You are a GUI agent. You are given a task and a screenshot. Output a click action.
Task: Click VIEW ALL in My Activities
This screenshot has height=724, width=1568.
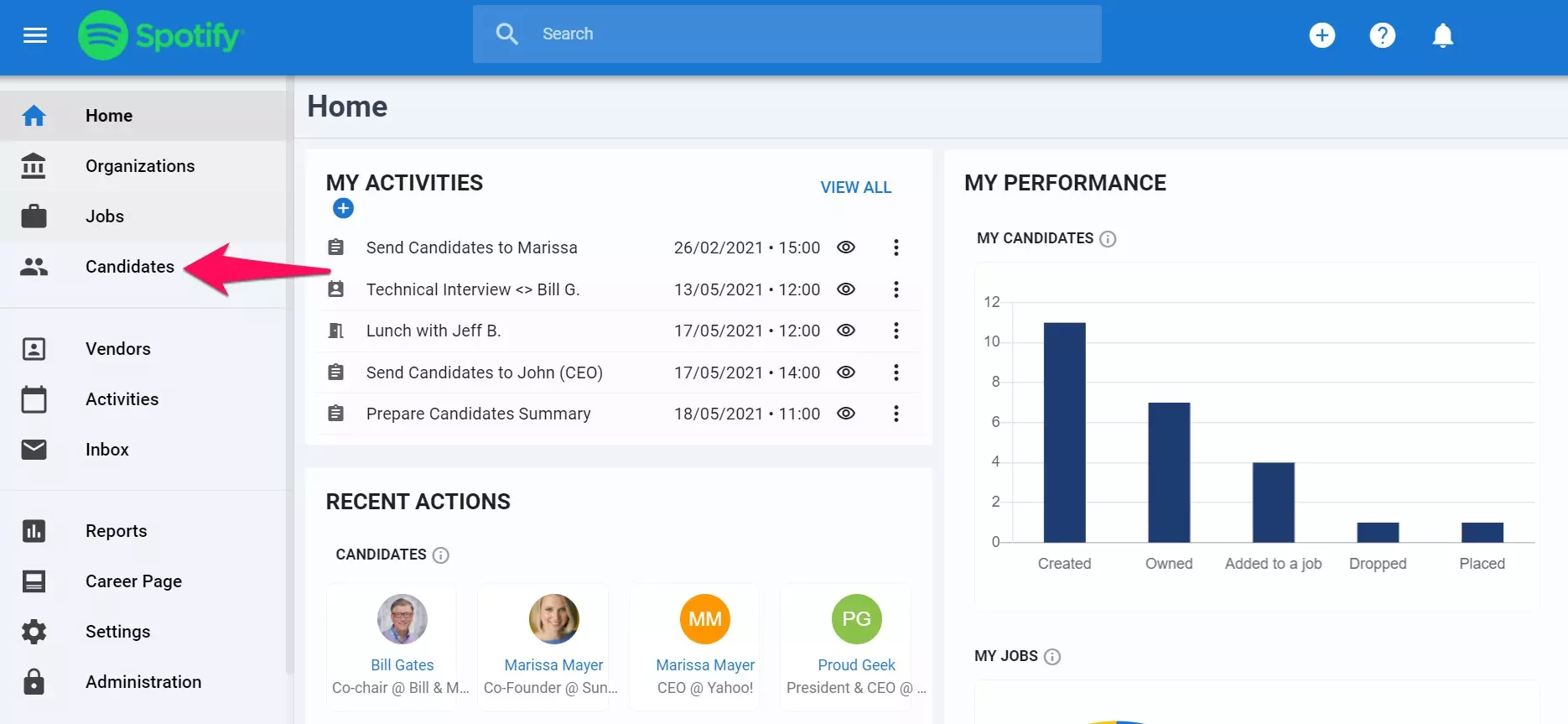pyautogui.click(x=856, y=187)
